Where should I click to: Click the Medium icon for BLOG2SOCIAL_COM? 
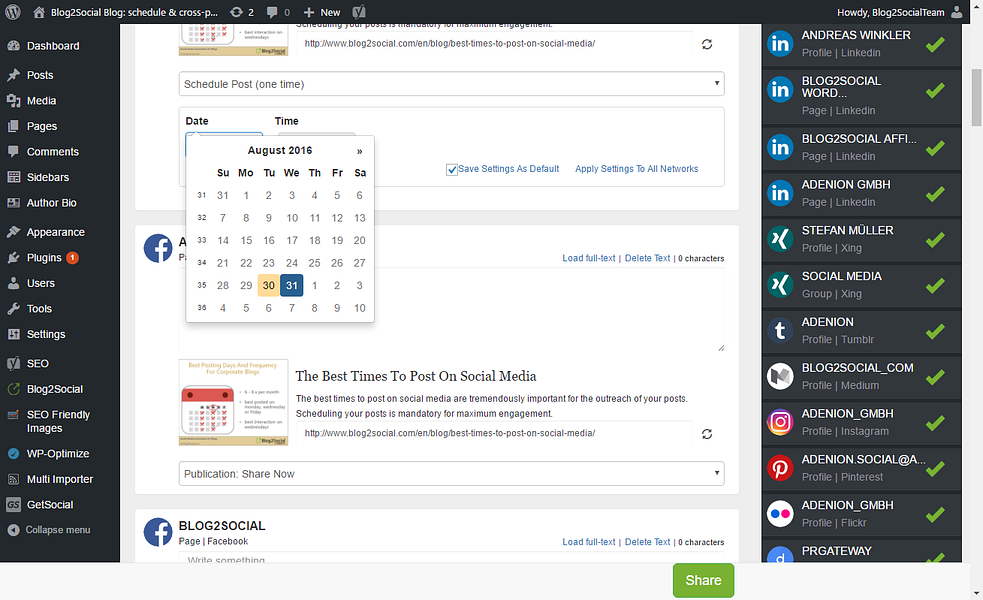click(x=780, y=376)
